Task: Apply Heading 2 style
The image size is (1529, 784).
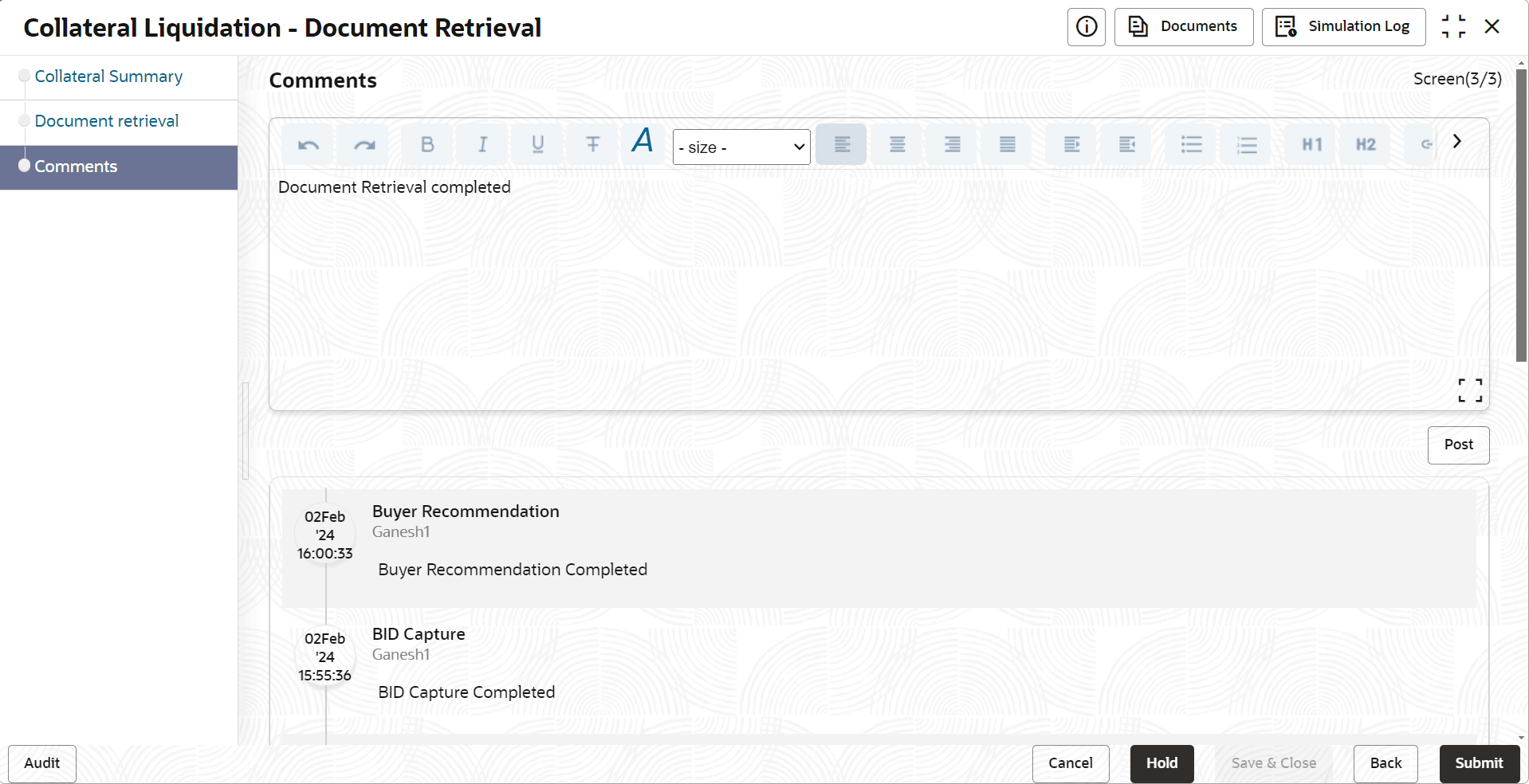Action: (1366, 144)
